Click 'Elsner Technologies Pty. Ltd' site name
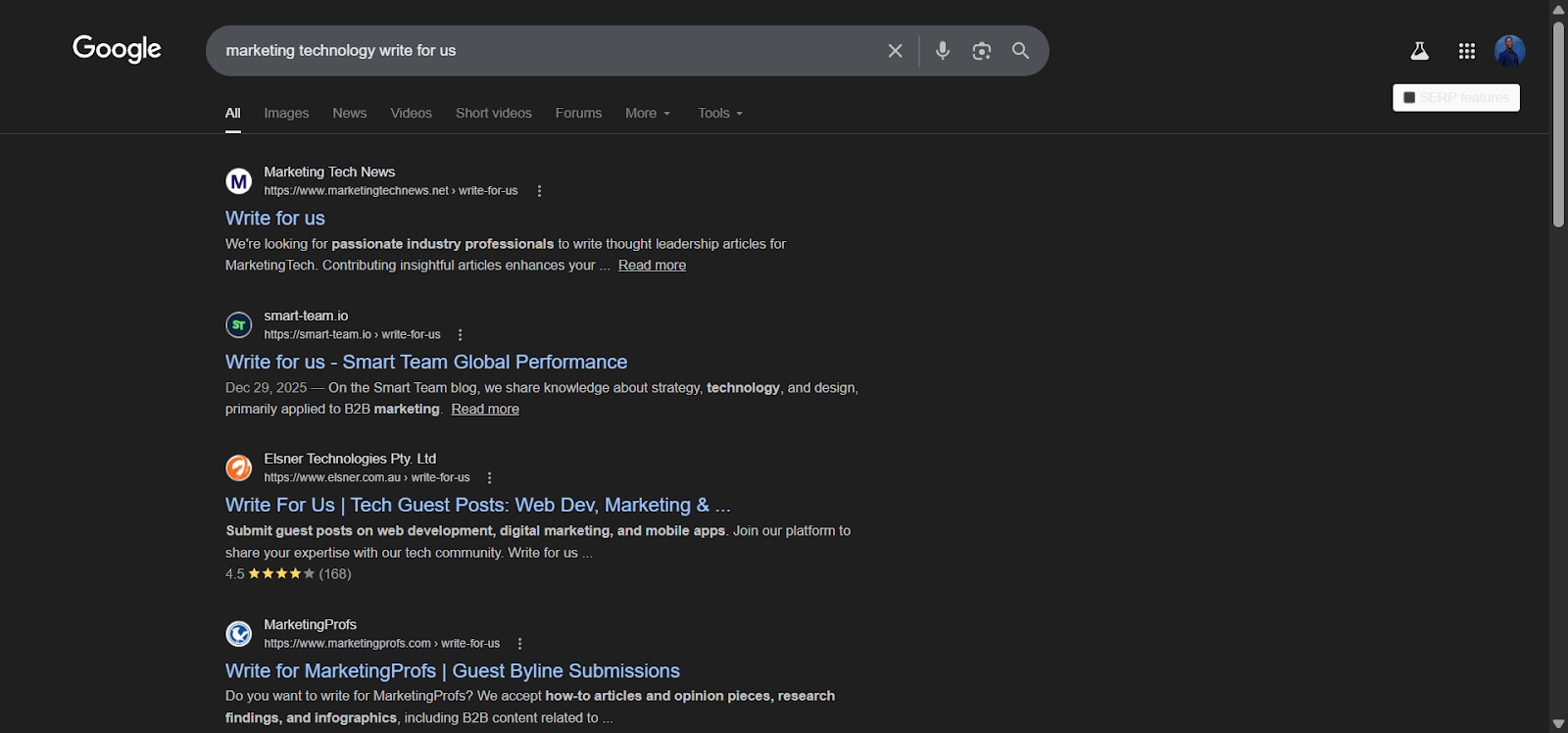The height and width of the screenshot is (733, 1568). point(350,458)
